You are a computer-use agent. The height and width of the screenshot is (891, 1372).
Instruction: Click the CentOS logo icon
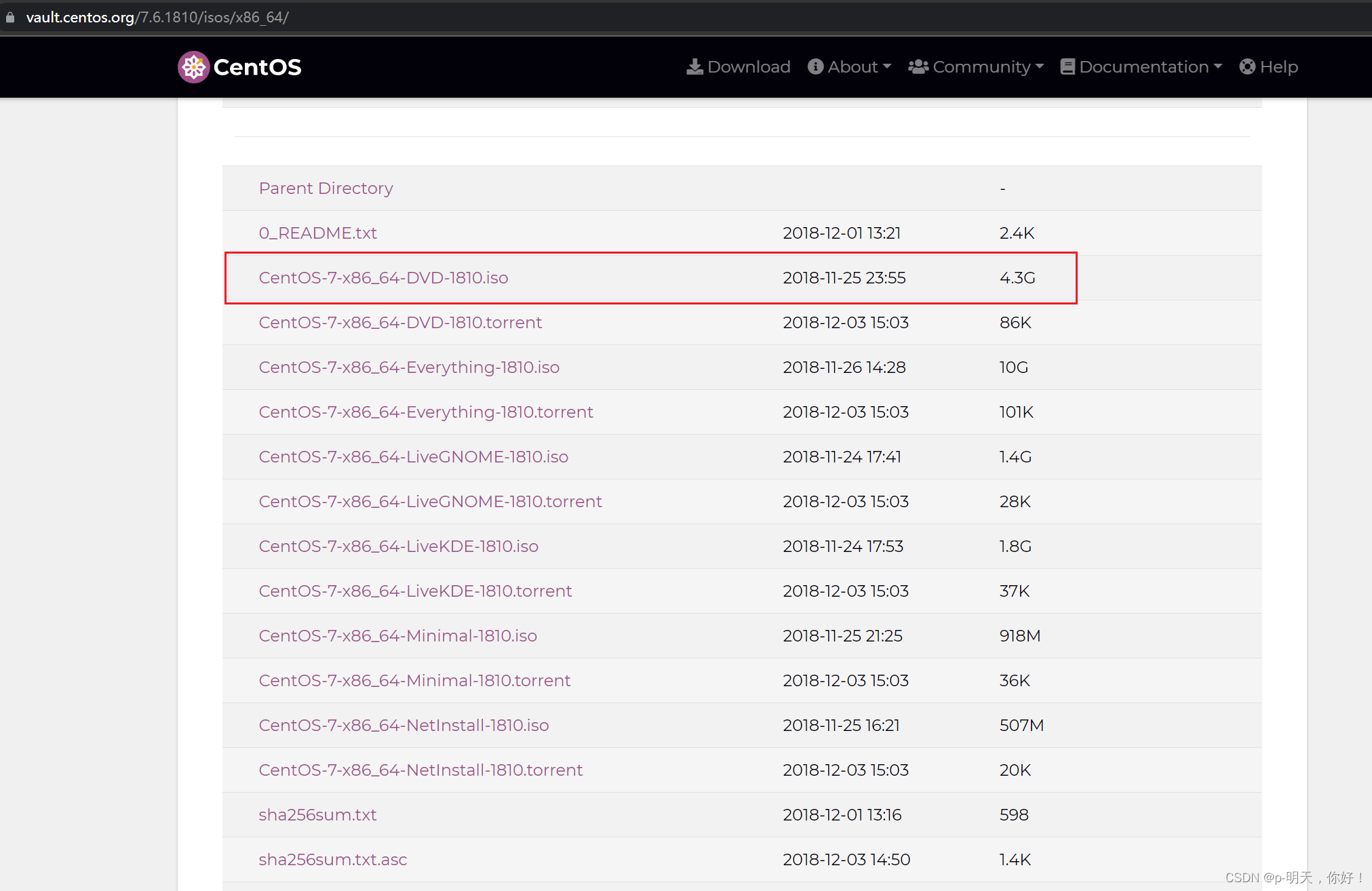click(x=193, y=67)
